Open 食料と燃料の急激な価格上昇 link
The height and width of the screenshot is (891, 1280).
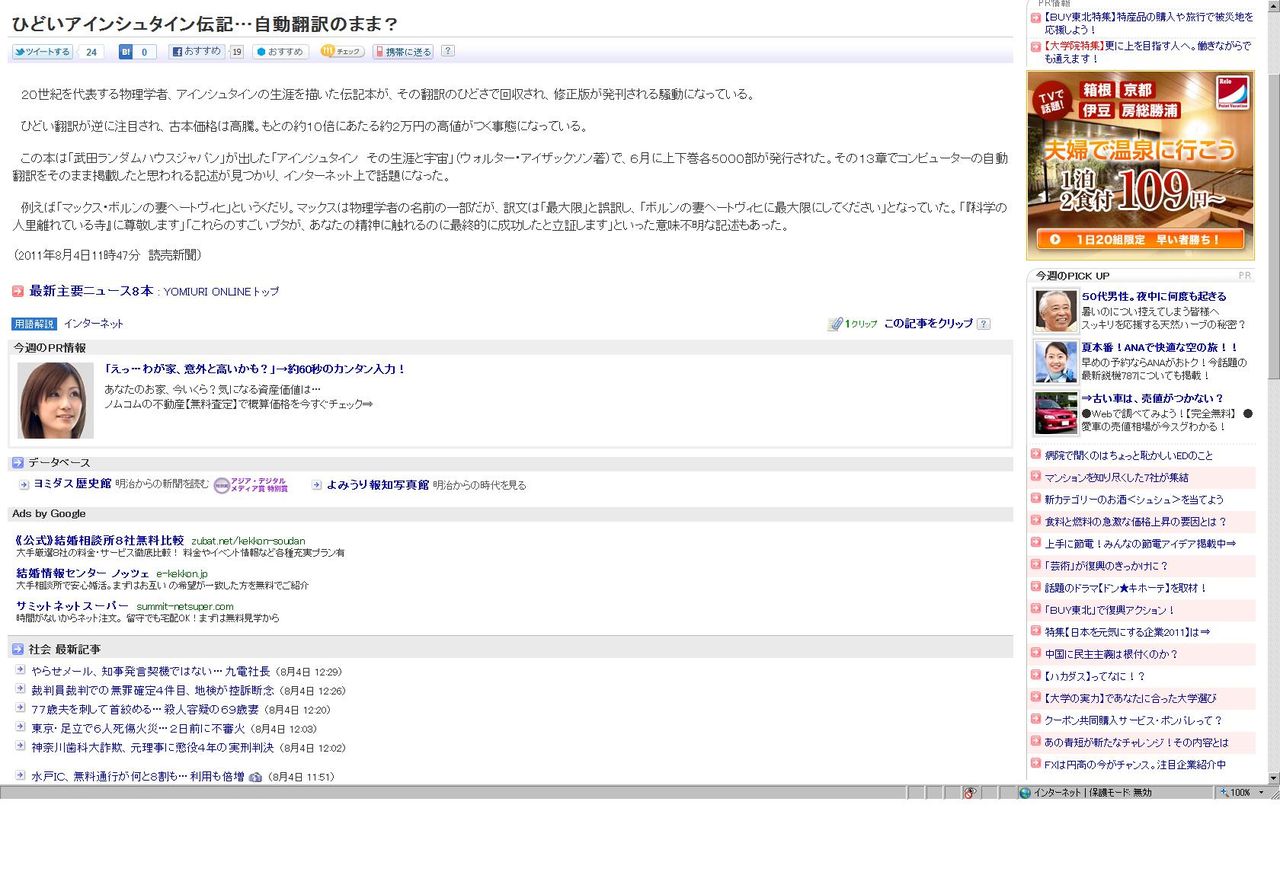pos(1136,521)
